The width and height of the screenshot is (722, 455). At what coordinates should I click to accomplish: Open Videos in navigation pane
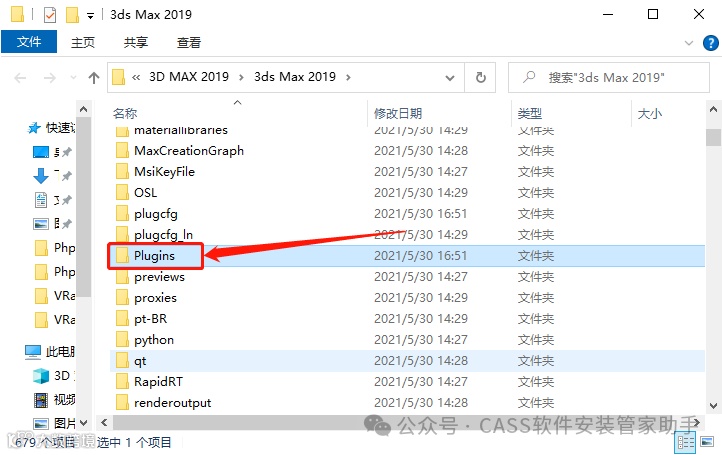(x=54, y=400)
